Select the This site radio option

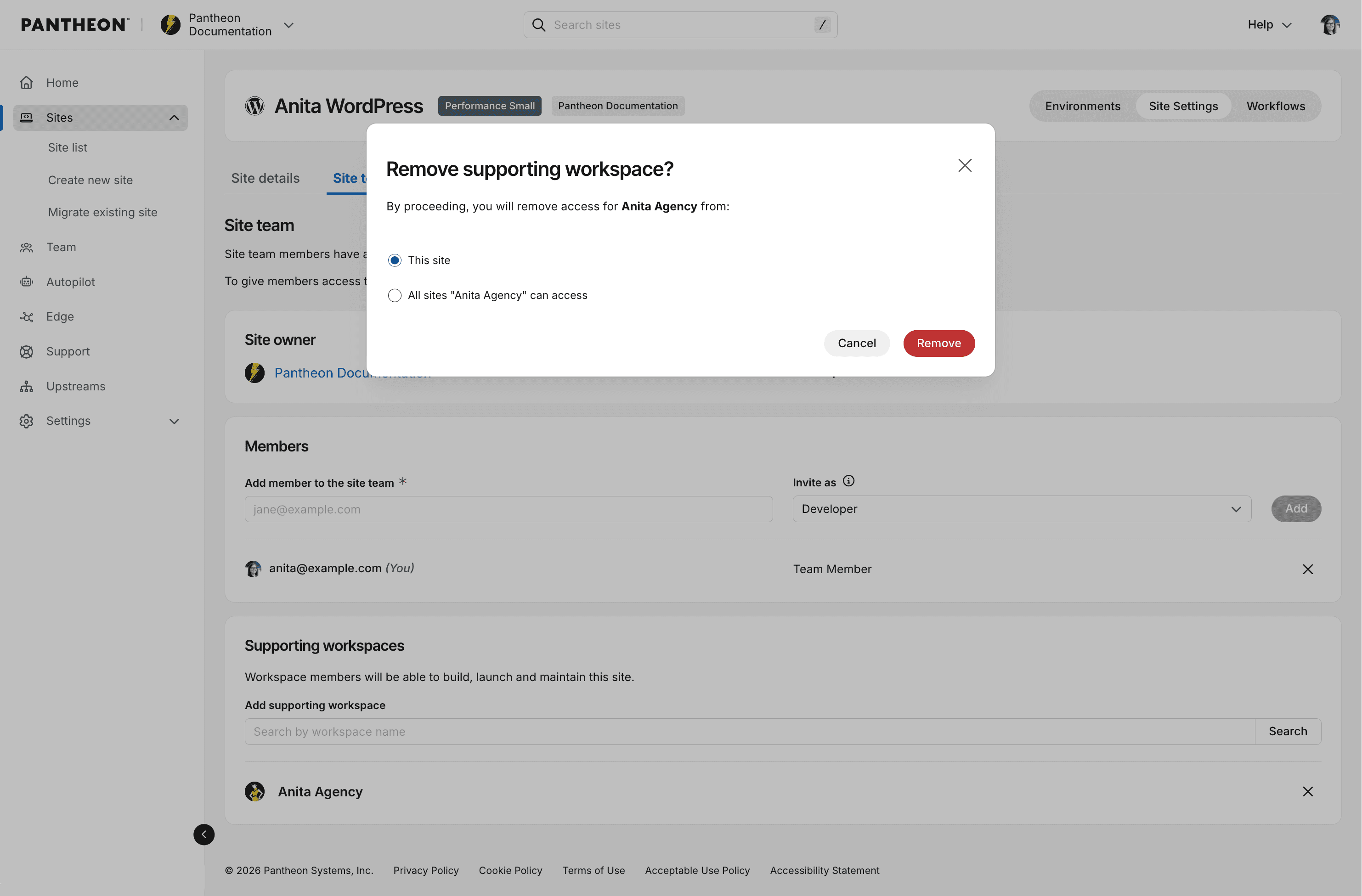394,260
